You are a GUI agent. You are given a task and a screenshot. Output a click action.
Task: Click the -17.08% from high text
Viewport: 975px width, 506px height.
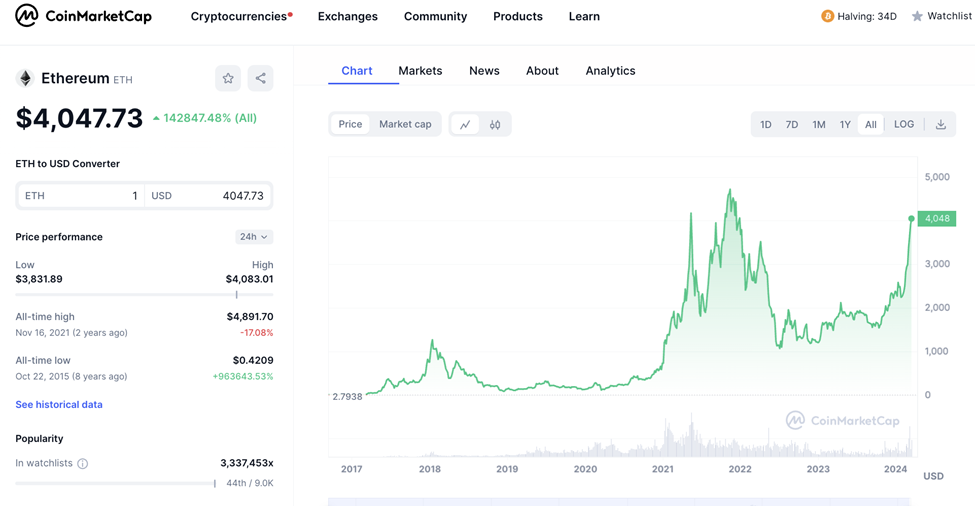(x=257, y=333)
